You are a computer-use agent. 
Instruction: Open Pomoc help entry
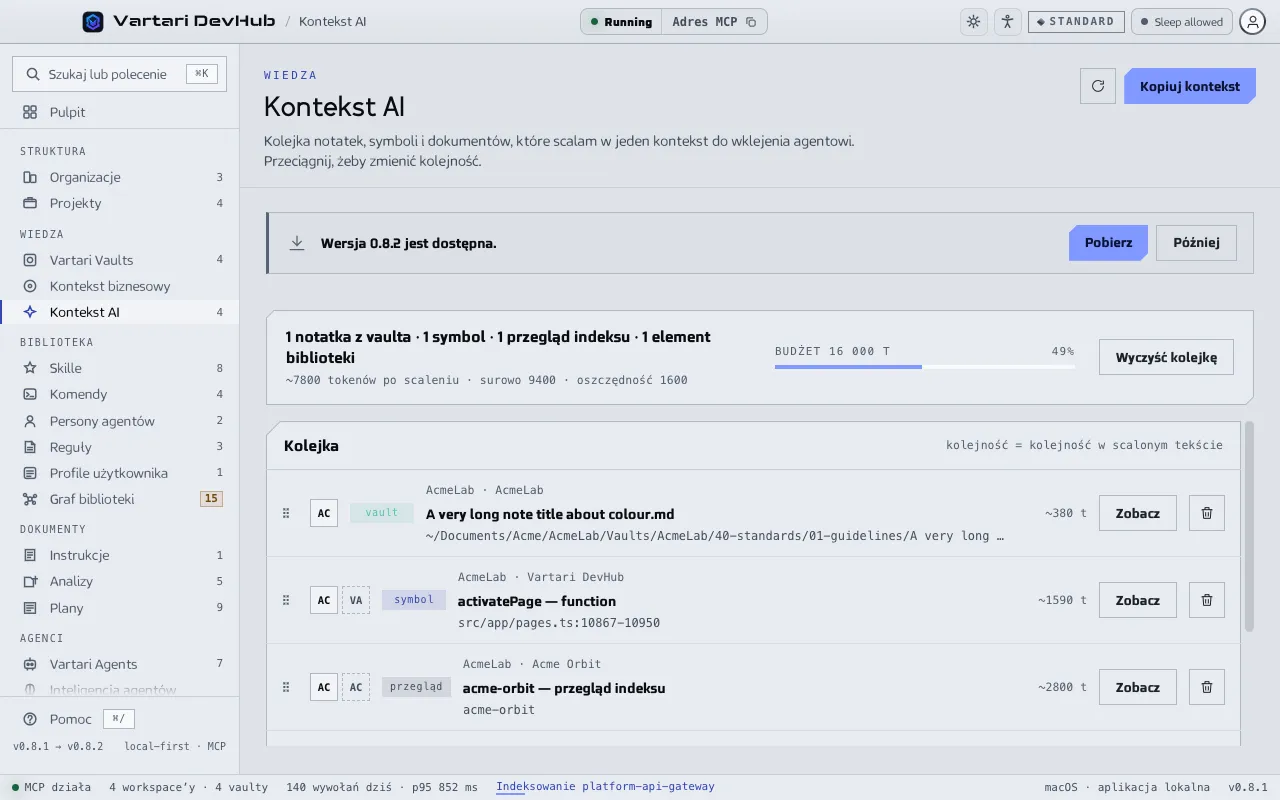click(x=78, y=719)
